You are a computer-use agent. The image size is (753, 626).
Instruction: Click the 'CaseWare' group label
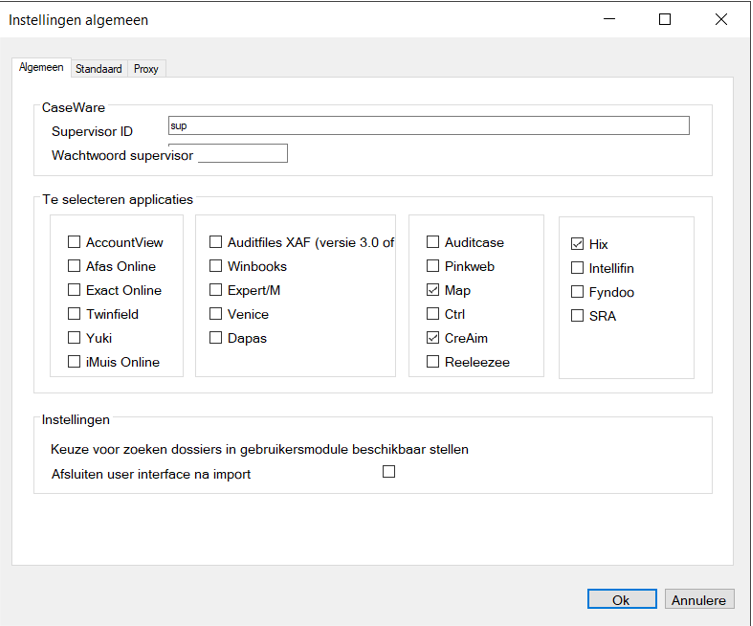(73, 107)
